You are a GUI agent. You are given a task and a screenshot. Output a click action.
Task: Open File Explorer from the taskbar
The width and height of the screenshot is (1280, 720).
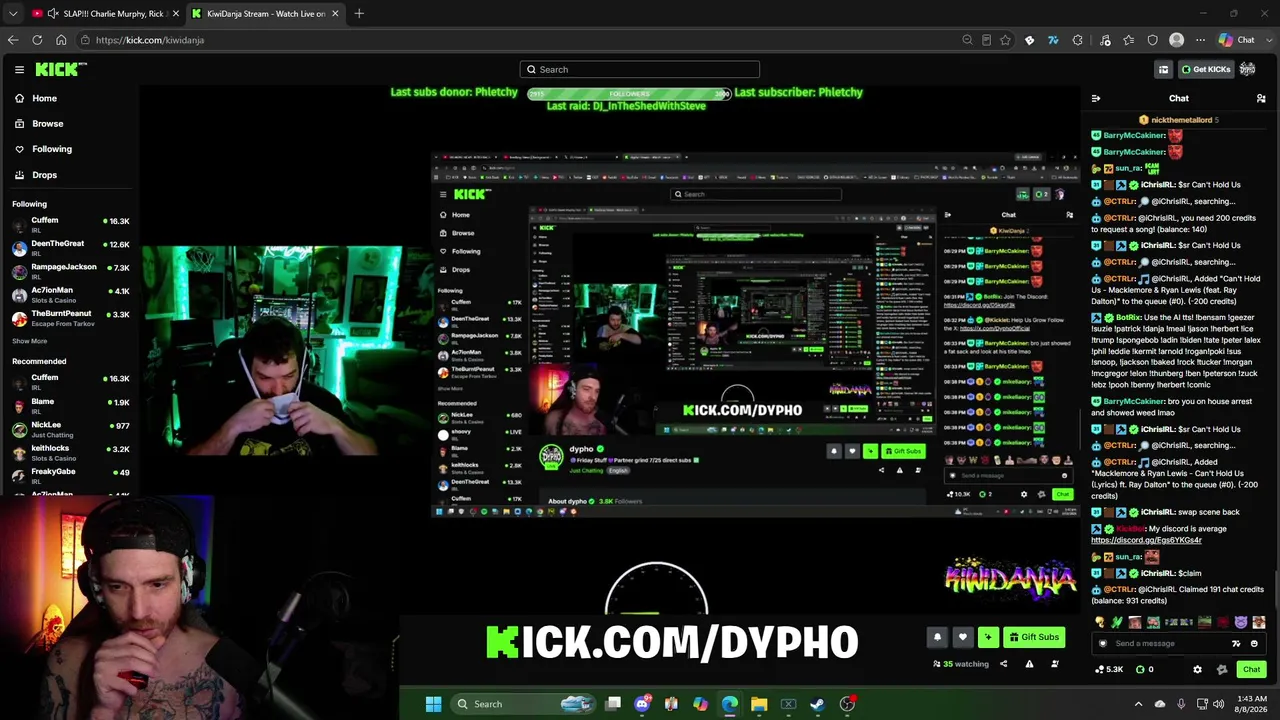759,704
